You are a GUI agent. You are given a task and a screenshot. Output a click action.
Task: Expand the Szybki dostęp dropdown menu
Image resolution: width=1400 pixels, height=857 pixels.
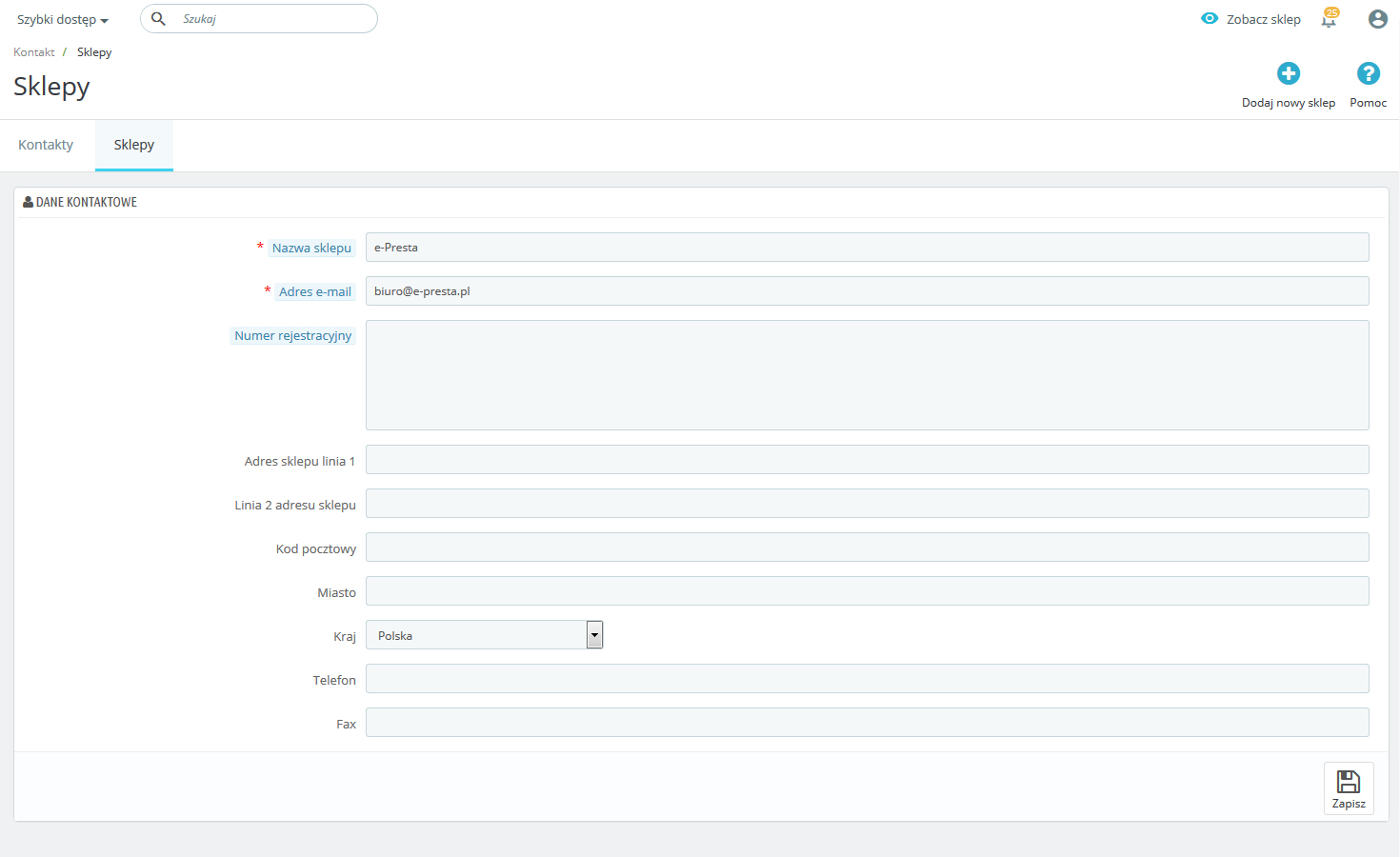pyautogui.click(x=62, y=20)
